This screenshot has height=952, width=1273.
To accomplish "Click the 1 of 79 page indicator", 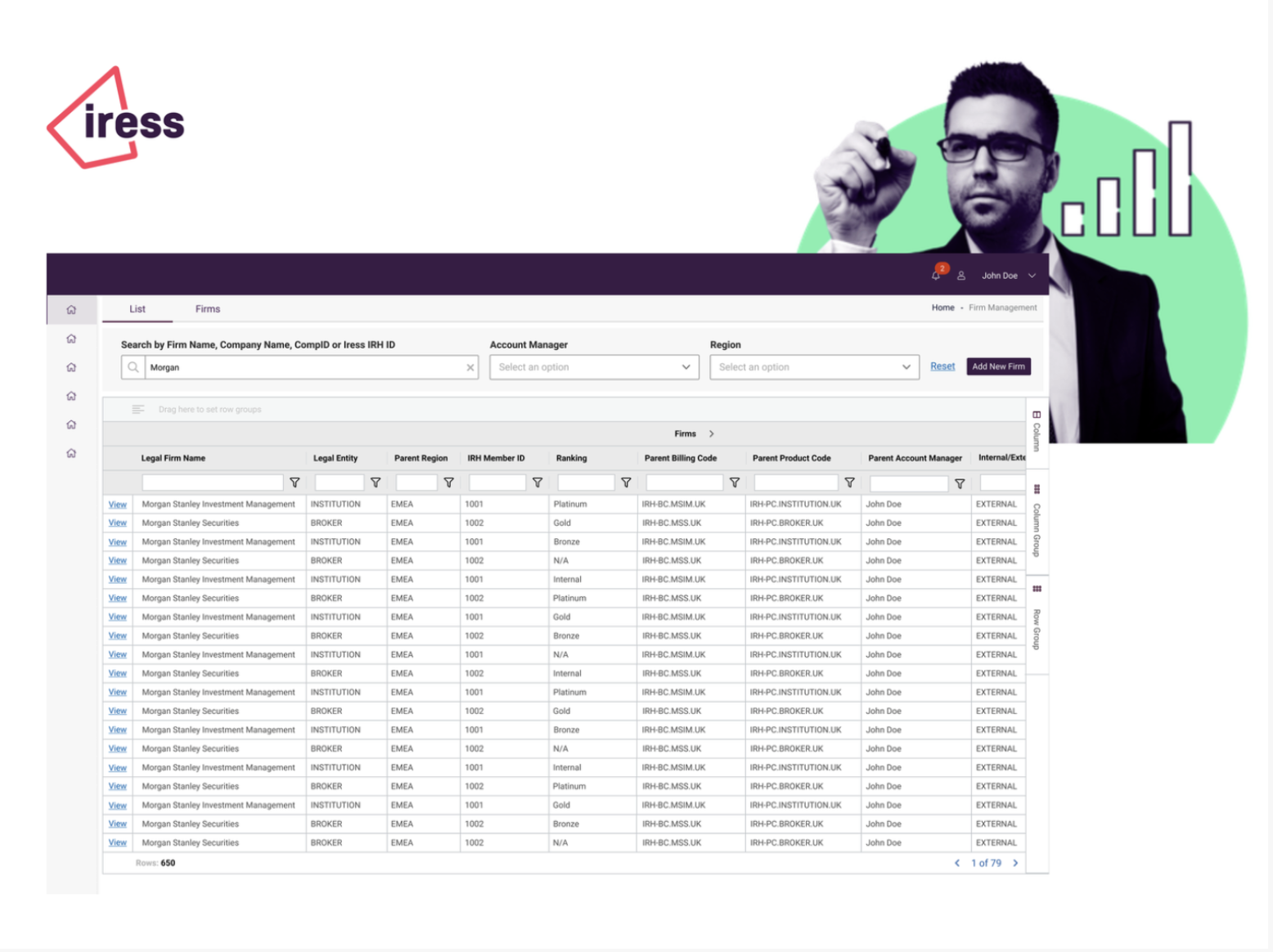I will click(987, 864).
